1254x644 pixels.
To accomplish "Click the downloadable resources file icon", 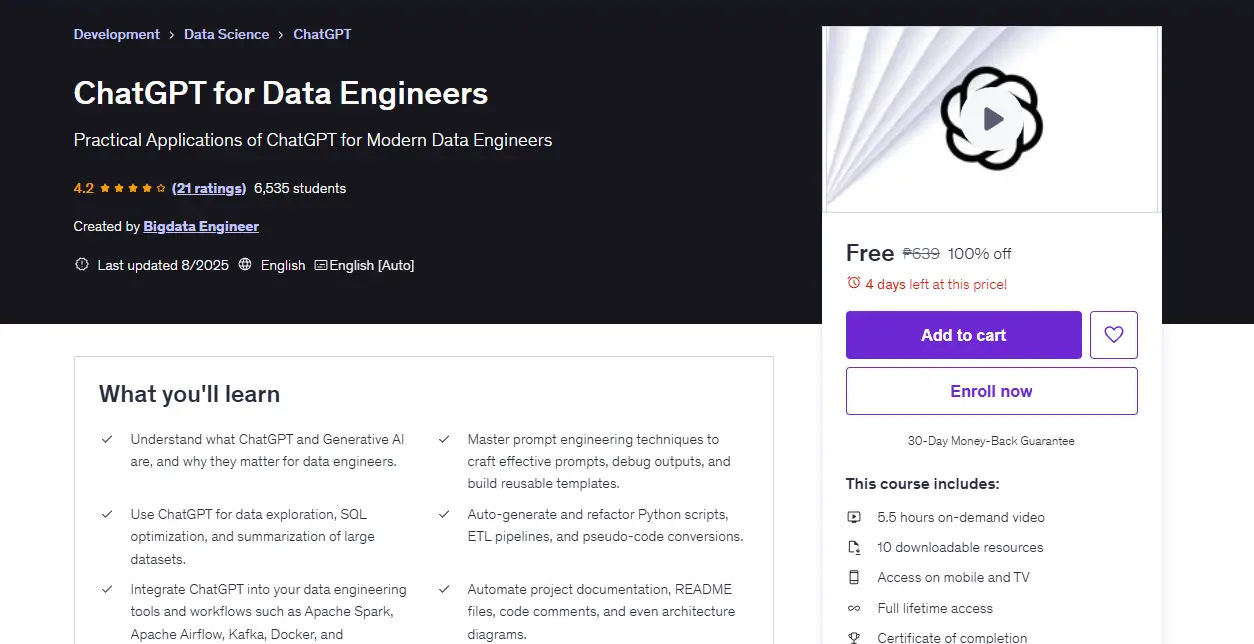I will point(854,547).
